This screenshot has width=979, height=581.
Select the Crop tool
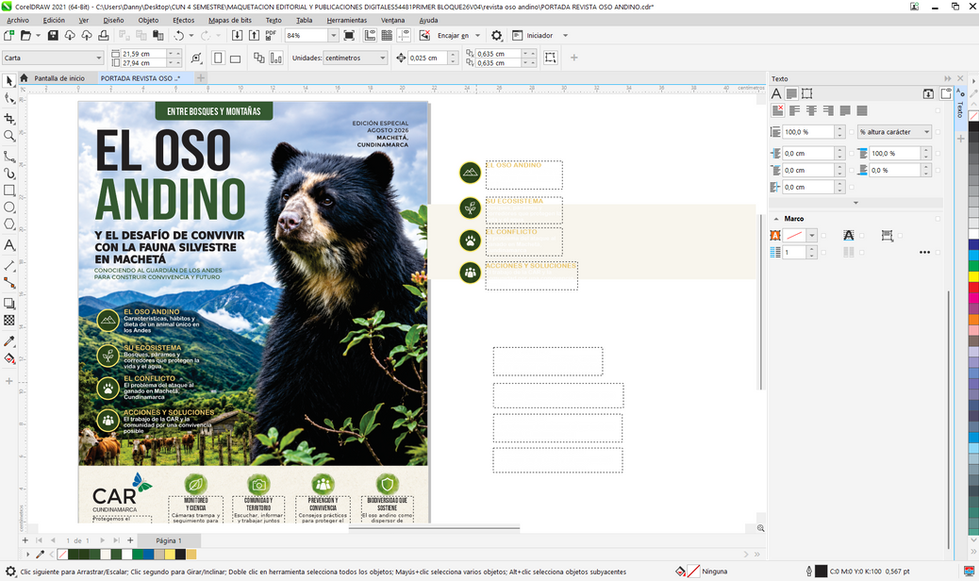(x=9, y=118)
